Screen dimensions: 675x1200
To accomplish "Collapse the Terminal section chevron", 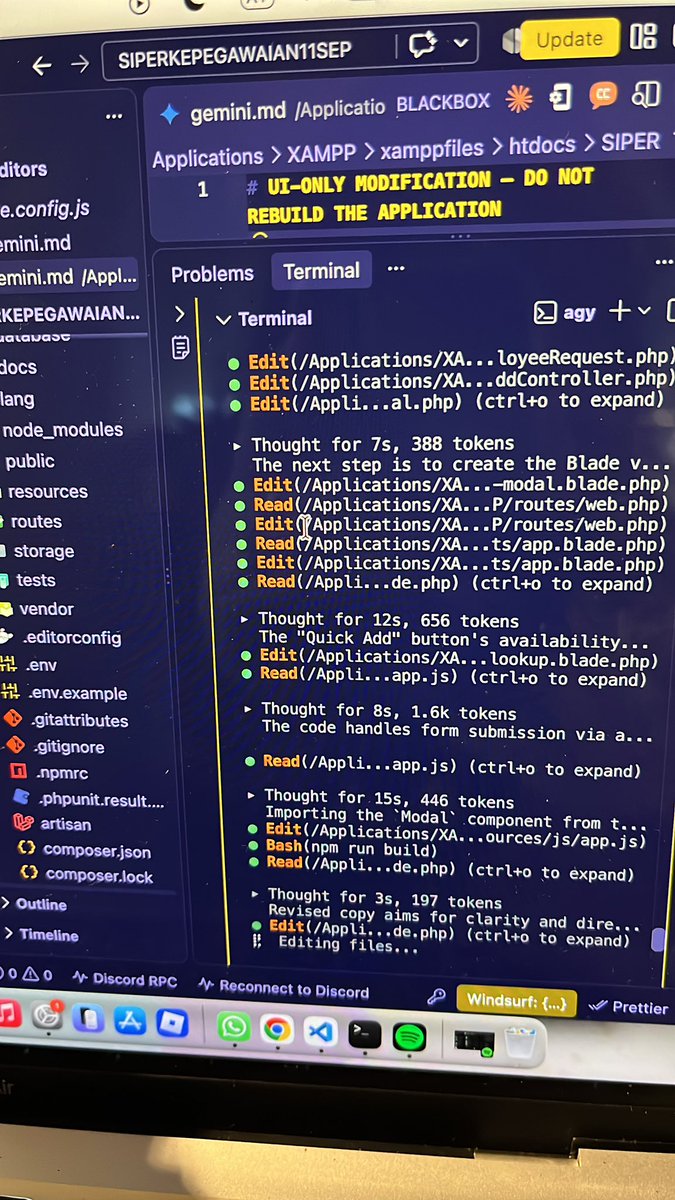I will tap(224, 320).
